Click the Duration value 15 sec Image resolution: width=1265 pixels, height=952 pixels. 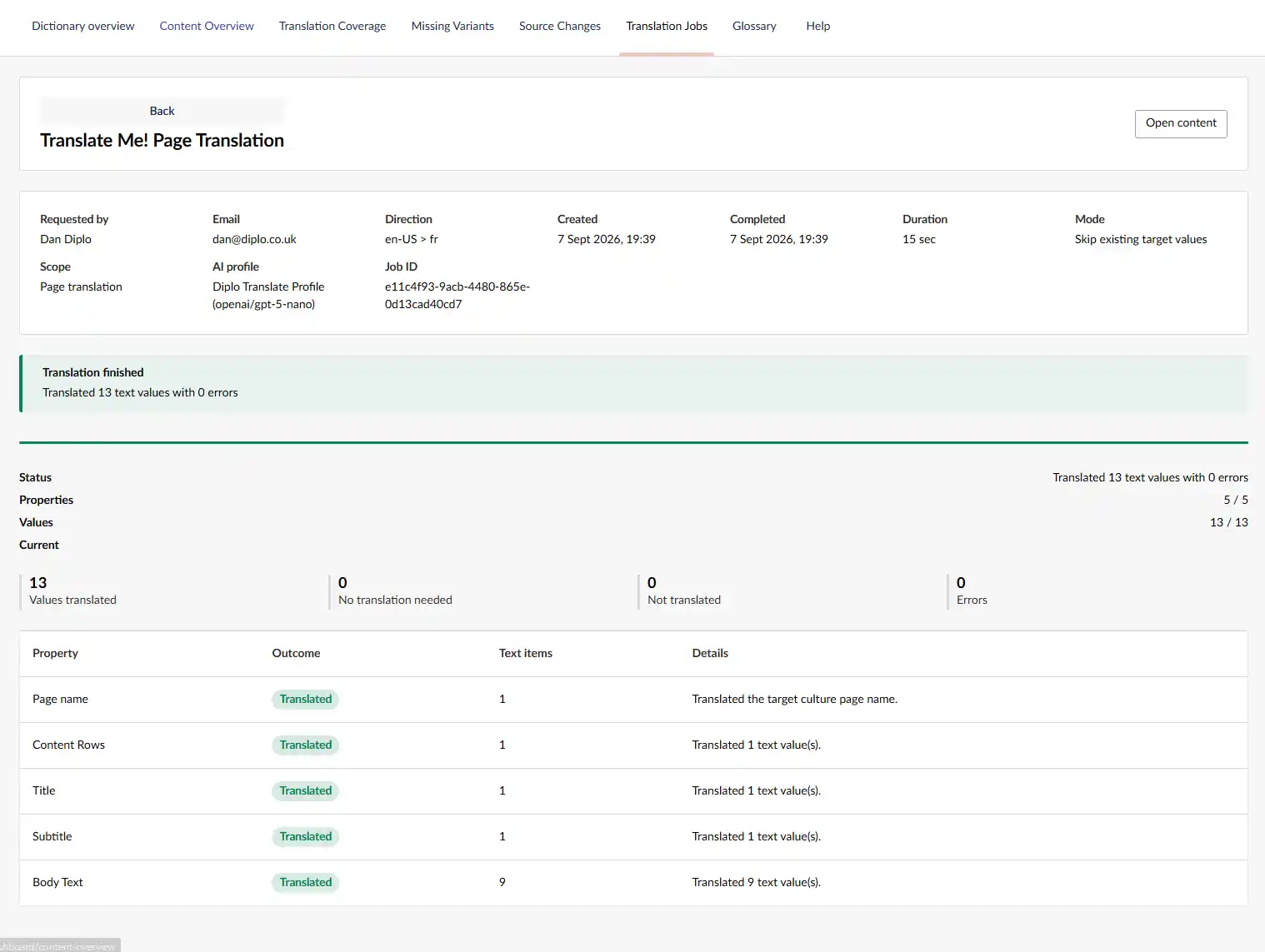pos(919,239)
